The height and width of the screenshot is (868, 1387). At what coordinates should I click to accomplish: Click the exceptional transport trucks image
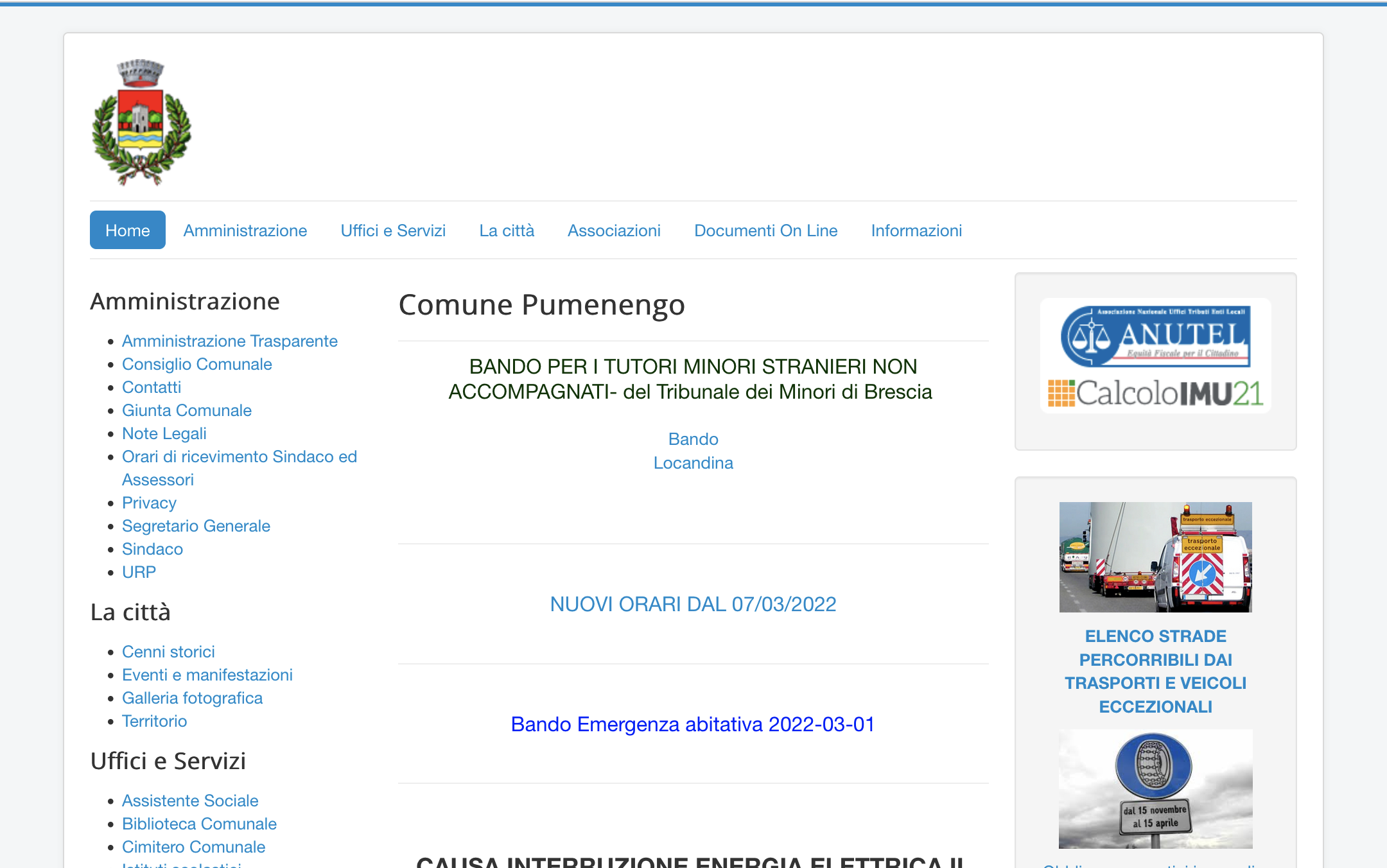tap(1155, 557)
